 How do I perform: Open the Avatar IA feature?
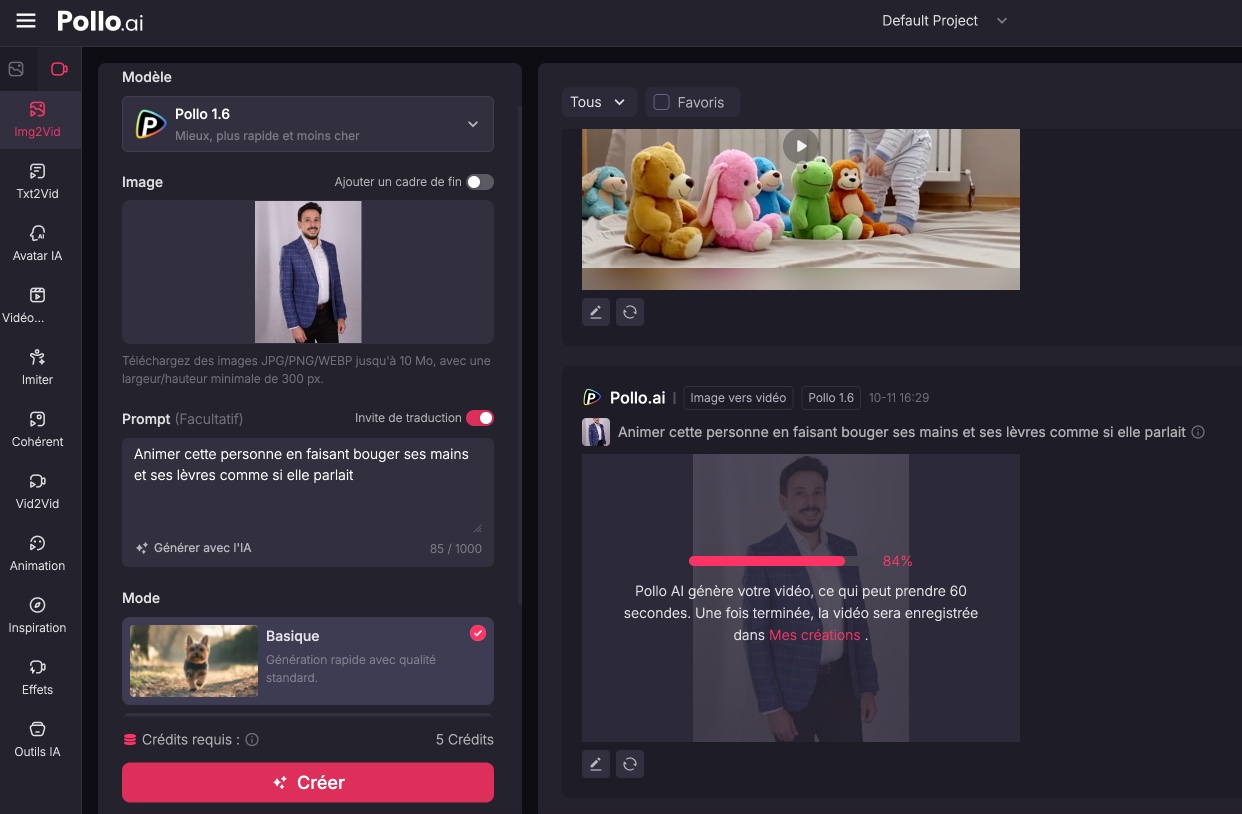[x=37, y=243]
